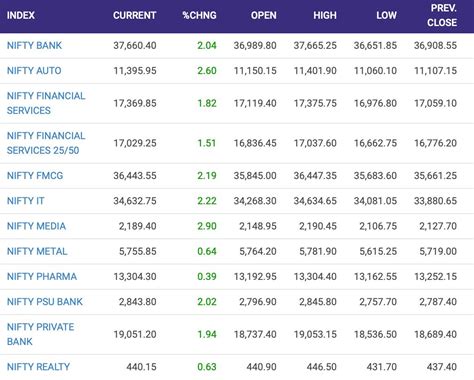Select NIFTY BANK current value 37,660.40
The image size is (474, 380).
(135, 45)
